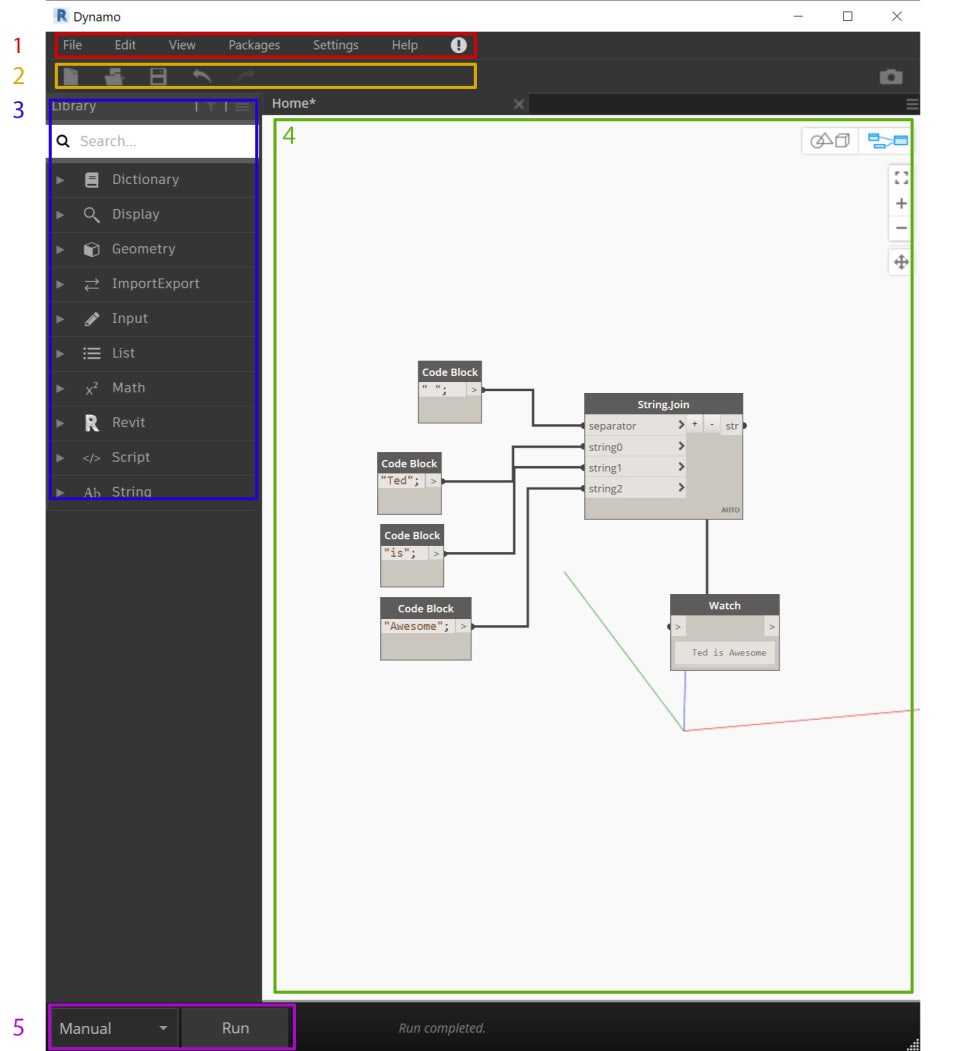Screen dimensions: 966x1051
Task: Open the notifications alert icon
Action: 457,45
